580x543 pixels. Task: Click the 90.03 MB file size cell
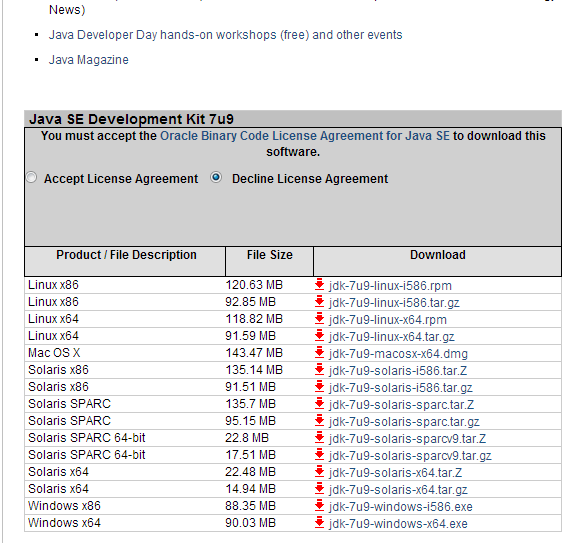(250, 523)
